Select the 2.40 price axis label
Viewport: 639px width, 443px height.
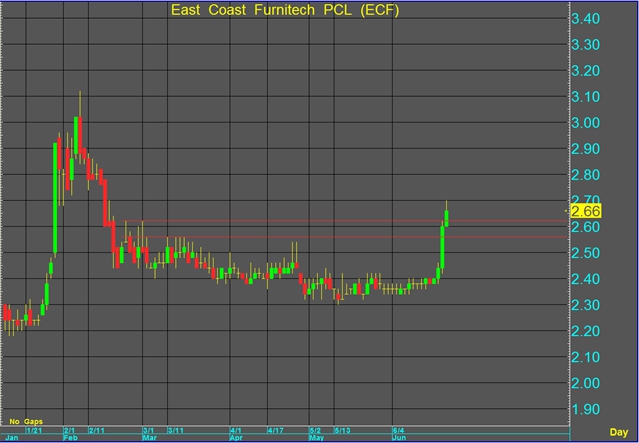(585, 279)
